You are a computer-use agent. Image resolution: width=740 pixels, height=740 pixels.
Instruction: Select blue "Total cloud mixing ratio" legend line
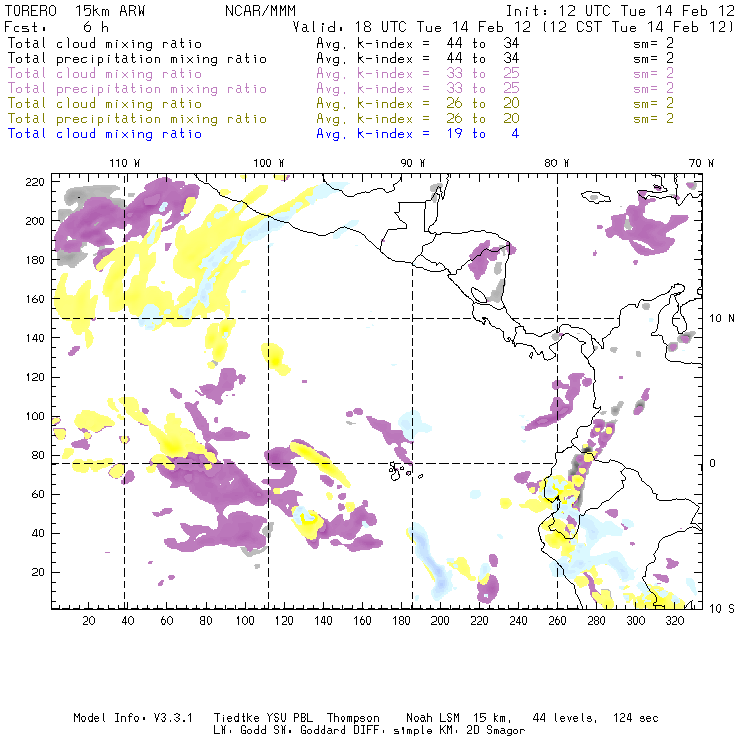pyautogui.click(x=105, y=134)
